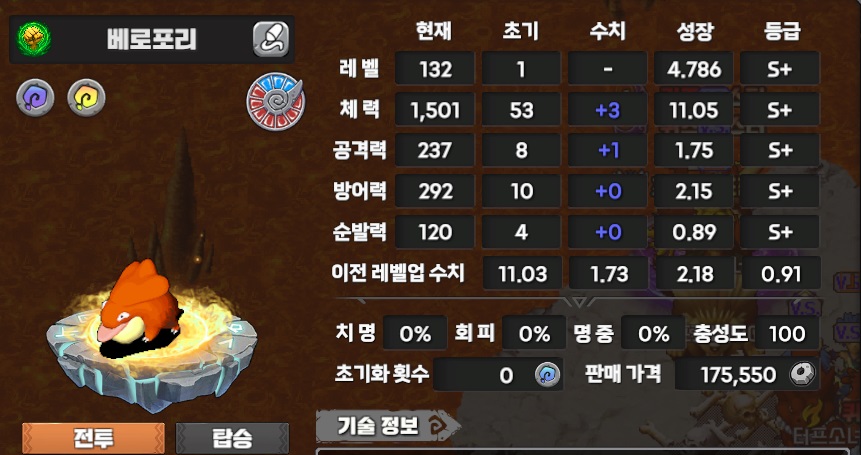Screen dimensions: 861x455
Task: Click the 판매 가격 value 175,550
Action: [x=739, y=374]
